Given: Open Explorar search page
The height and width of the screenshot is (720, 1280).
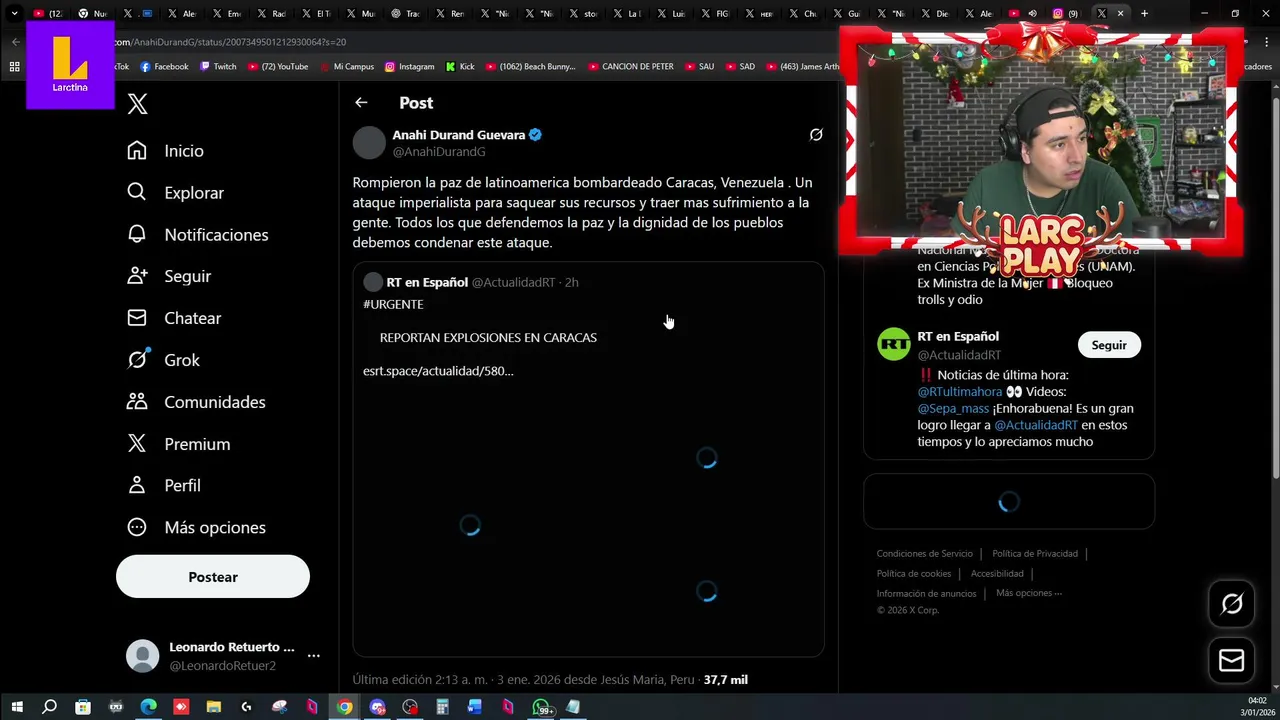Looking at the screenshot, I should [176, 193].
